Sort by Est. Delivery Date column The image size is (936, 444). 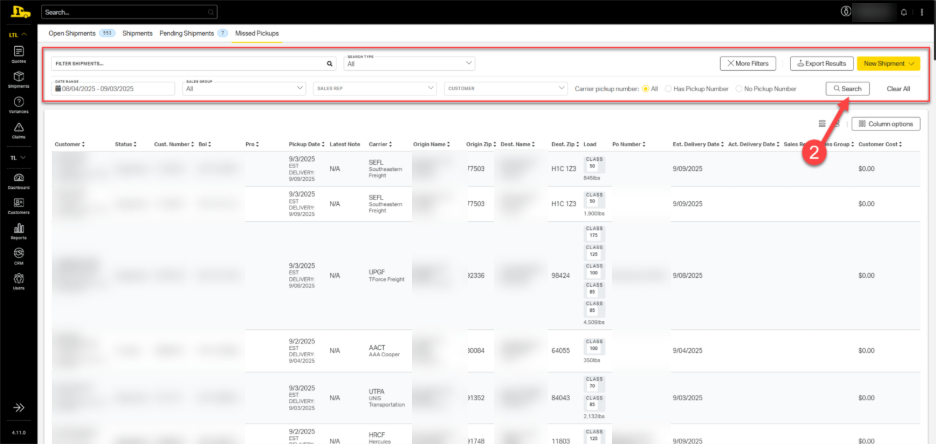click(x=698, y=144)
